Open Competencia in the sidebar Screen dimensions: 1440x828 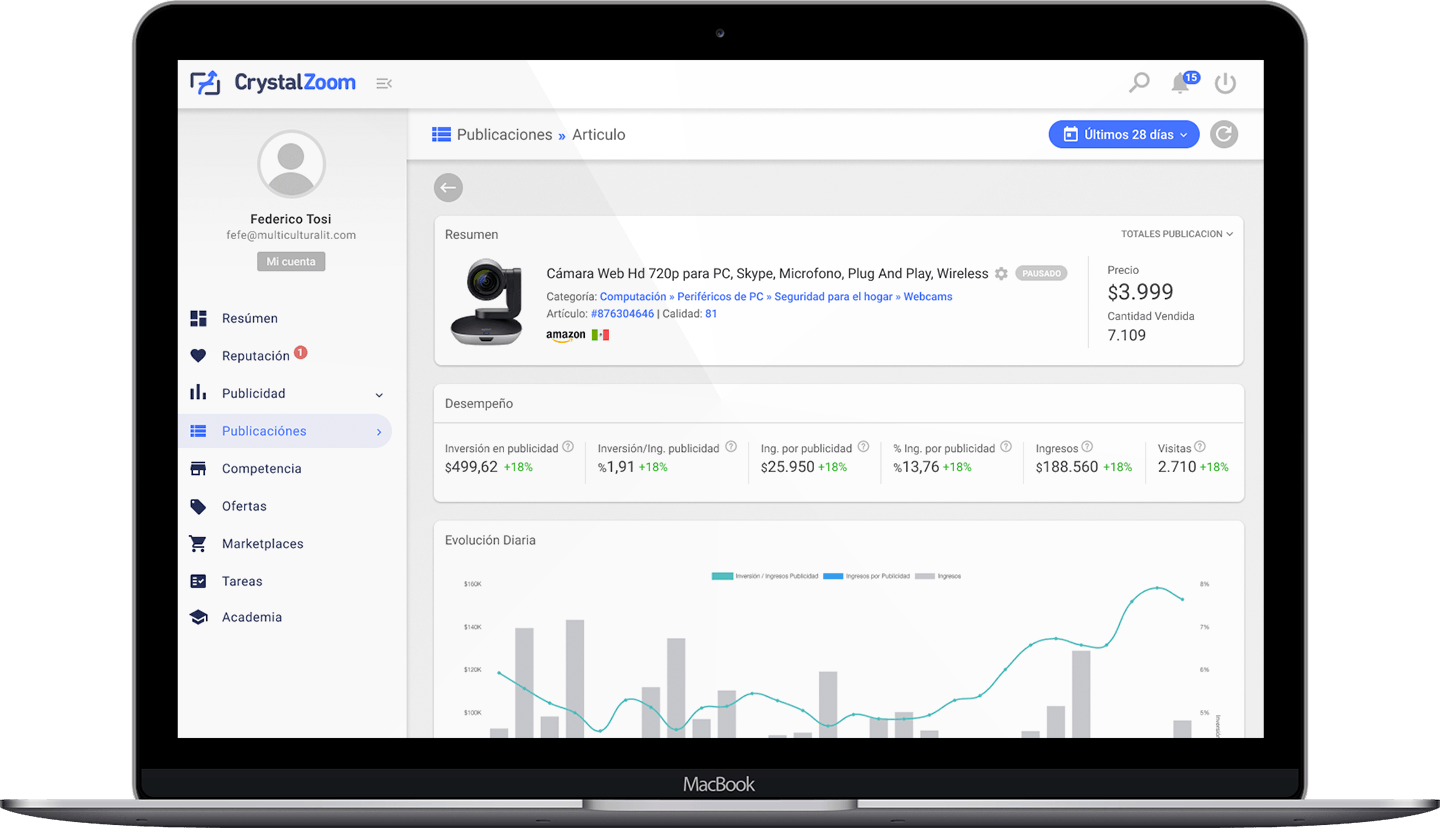[x=260, y=469]
